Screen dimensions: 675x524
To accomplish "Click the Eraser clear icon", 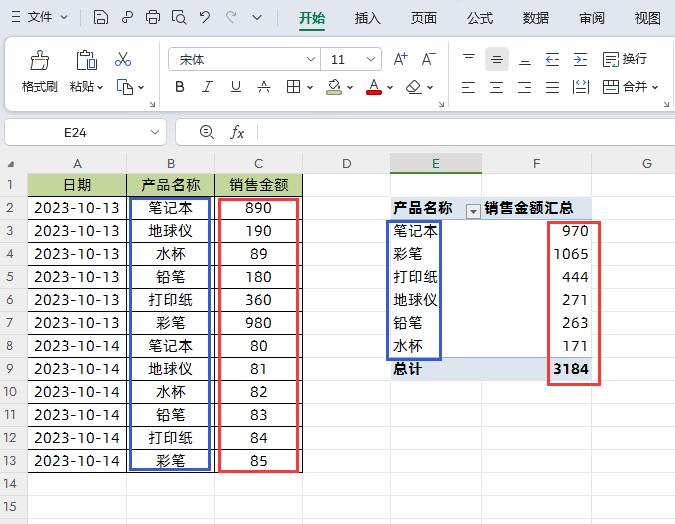I will pos(414,87).
